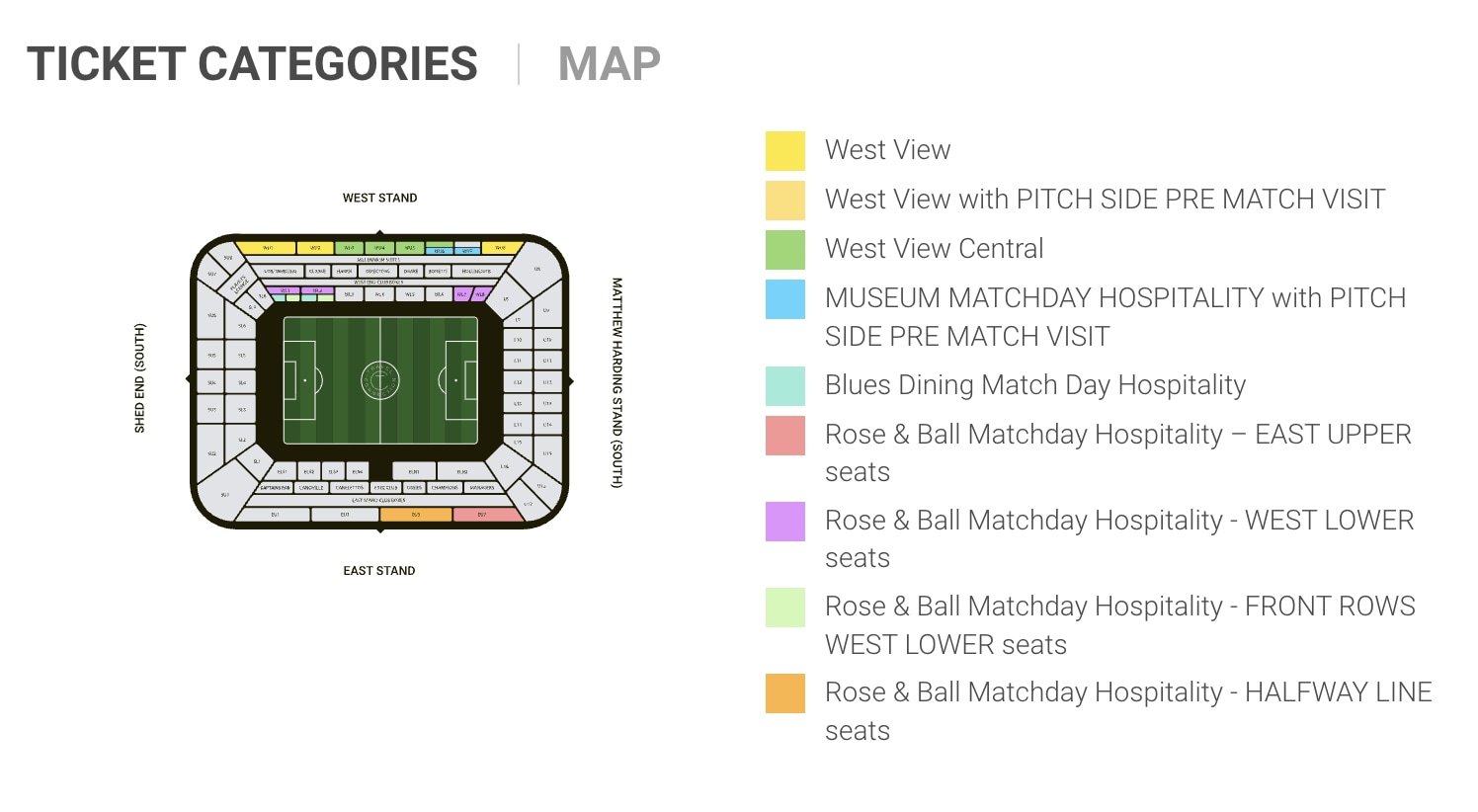Click the light green Front Rows swatch
This screenshot has width=1478, height=812.
784,607
